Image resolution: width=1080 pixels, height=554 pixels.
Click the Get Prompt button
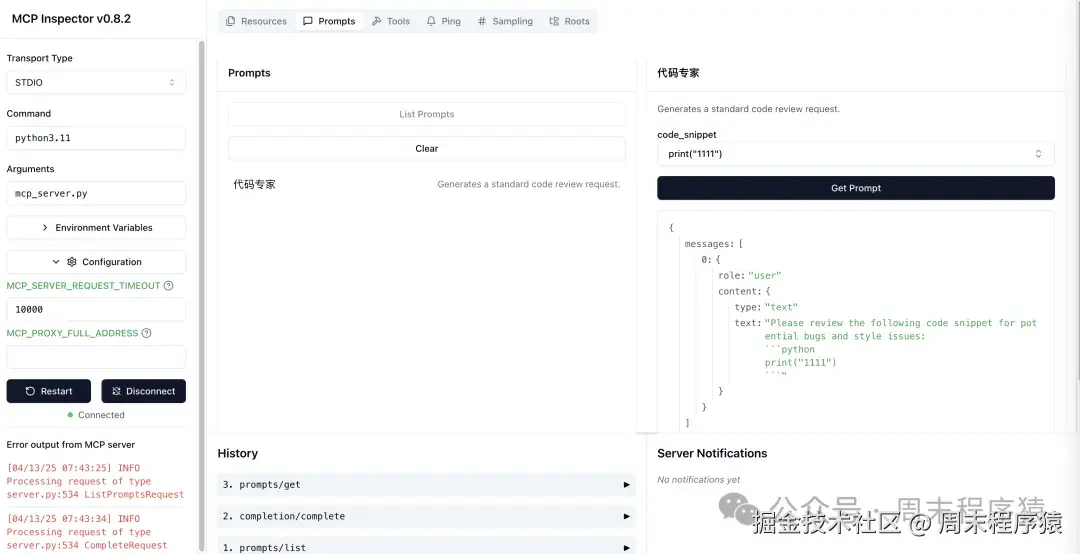tap(855, 188)
